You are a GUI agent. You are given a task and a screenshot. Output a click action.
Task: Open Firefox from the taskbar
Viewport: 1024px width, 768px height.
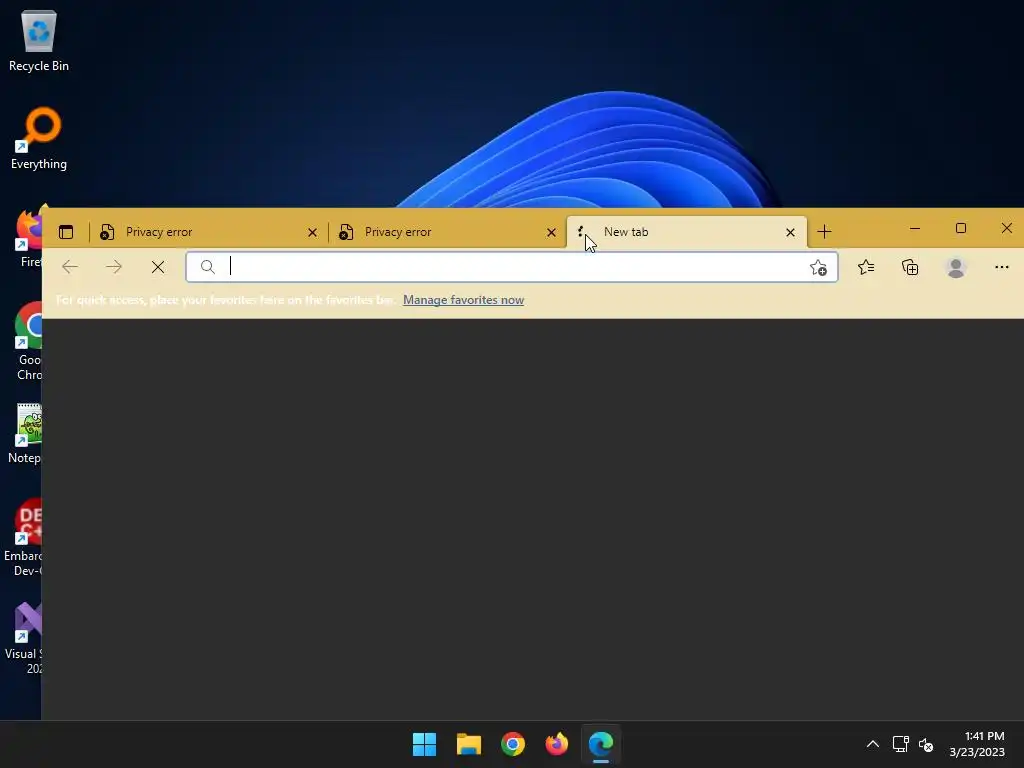tap(556, 744)
